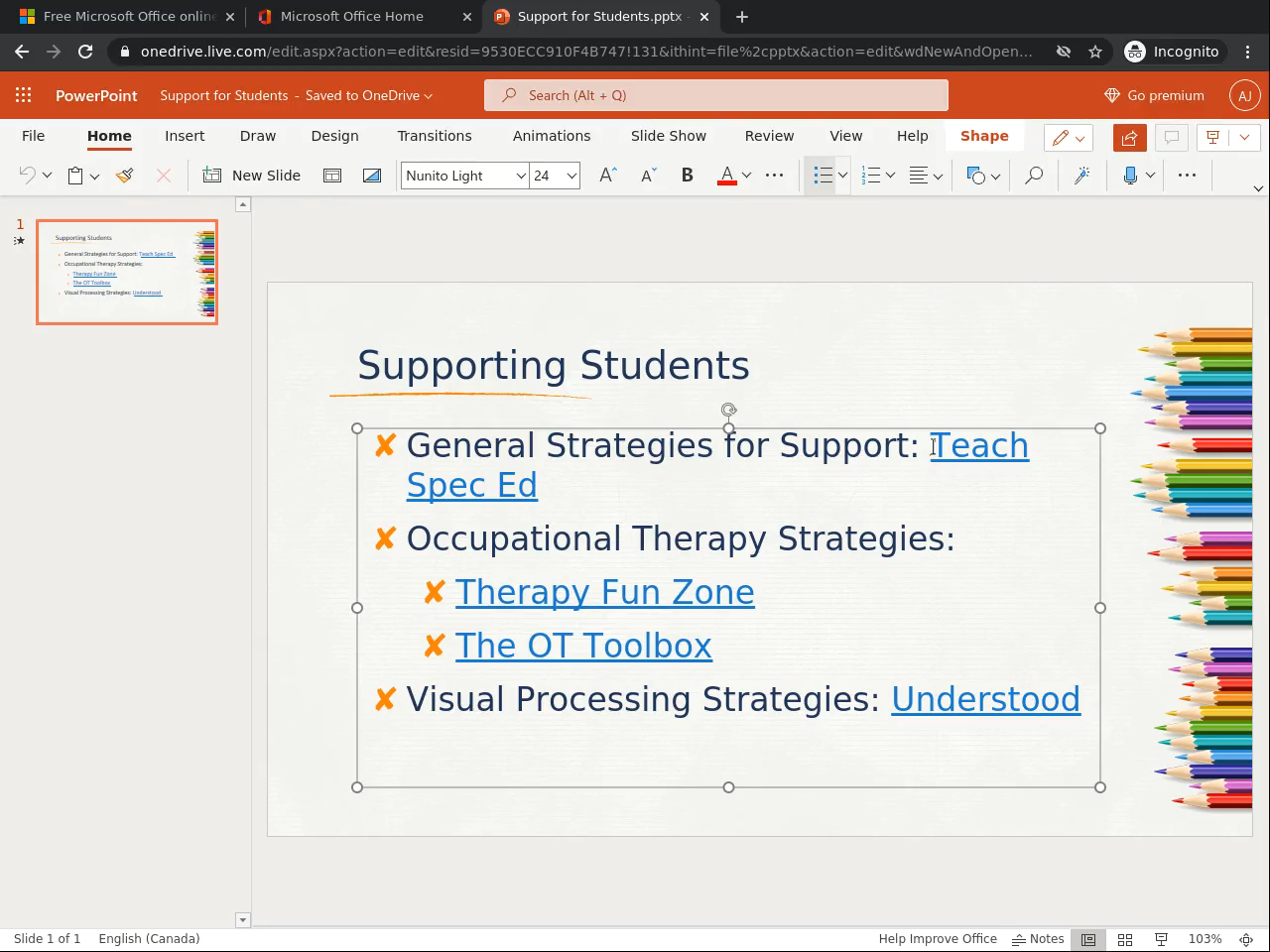Click the Design Ideas picture icon
The height and width of the screenshot is (952, 1270).
click(x=372, y=176)
